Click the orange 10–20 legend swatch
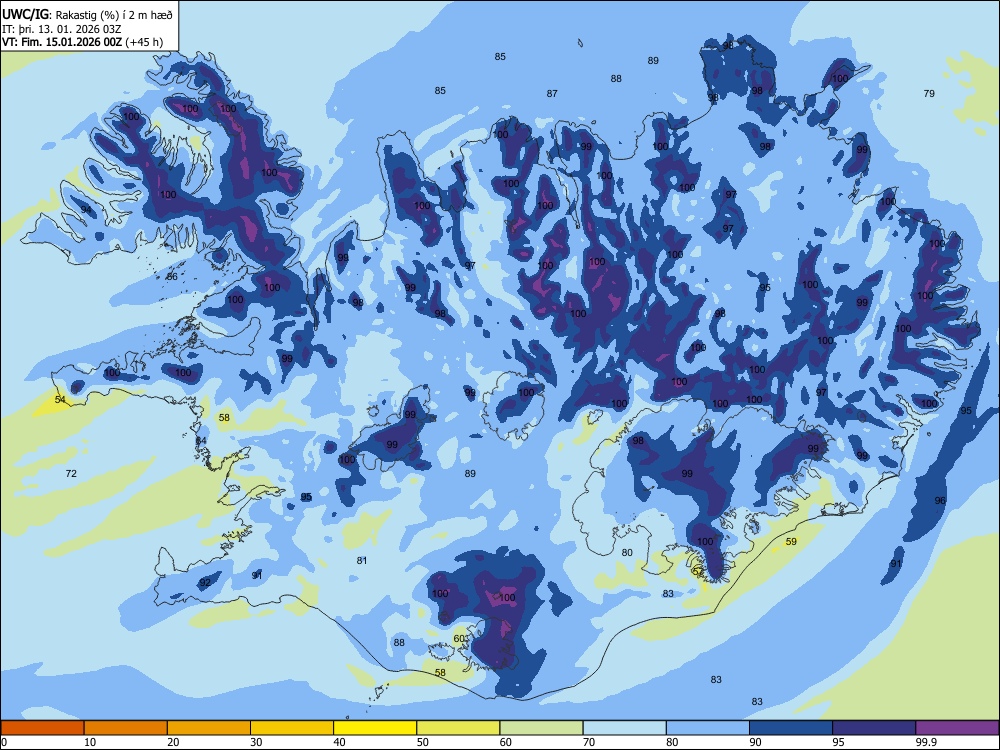Screen dimensions: 1000x750 pos(126,728)
